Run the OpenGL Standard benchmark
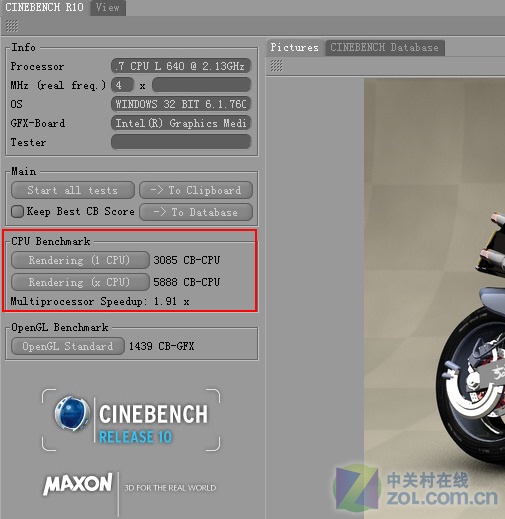The width and height of the screenshot is (505, 519). point(68,346)
